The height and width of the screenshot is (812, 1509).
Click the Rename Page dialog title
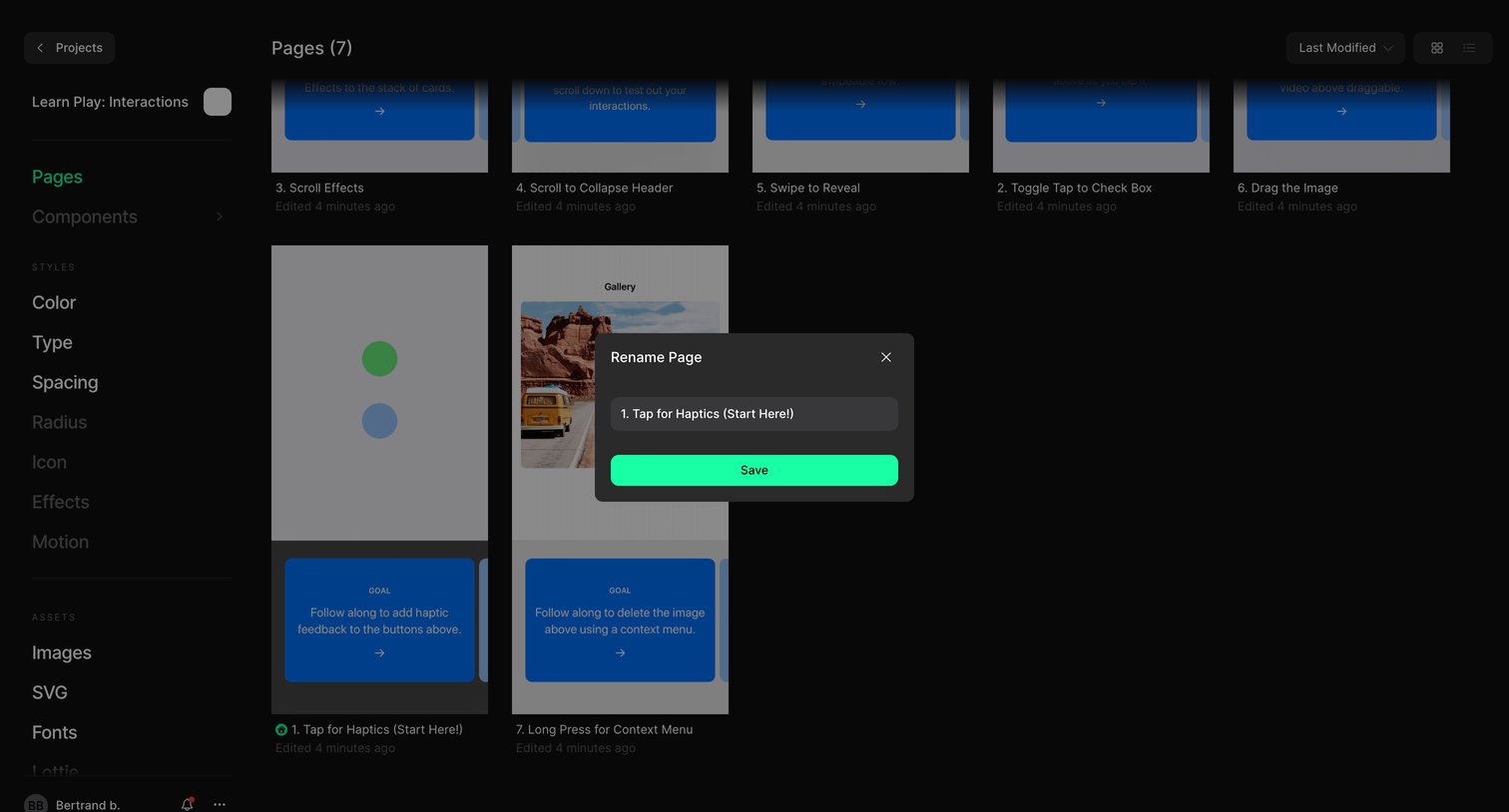click(656, 357)
